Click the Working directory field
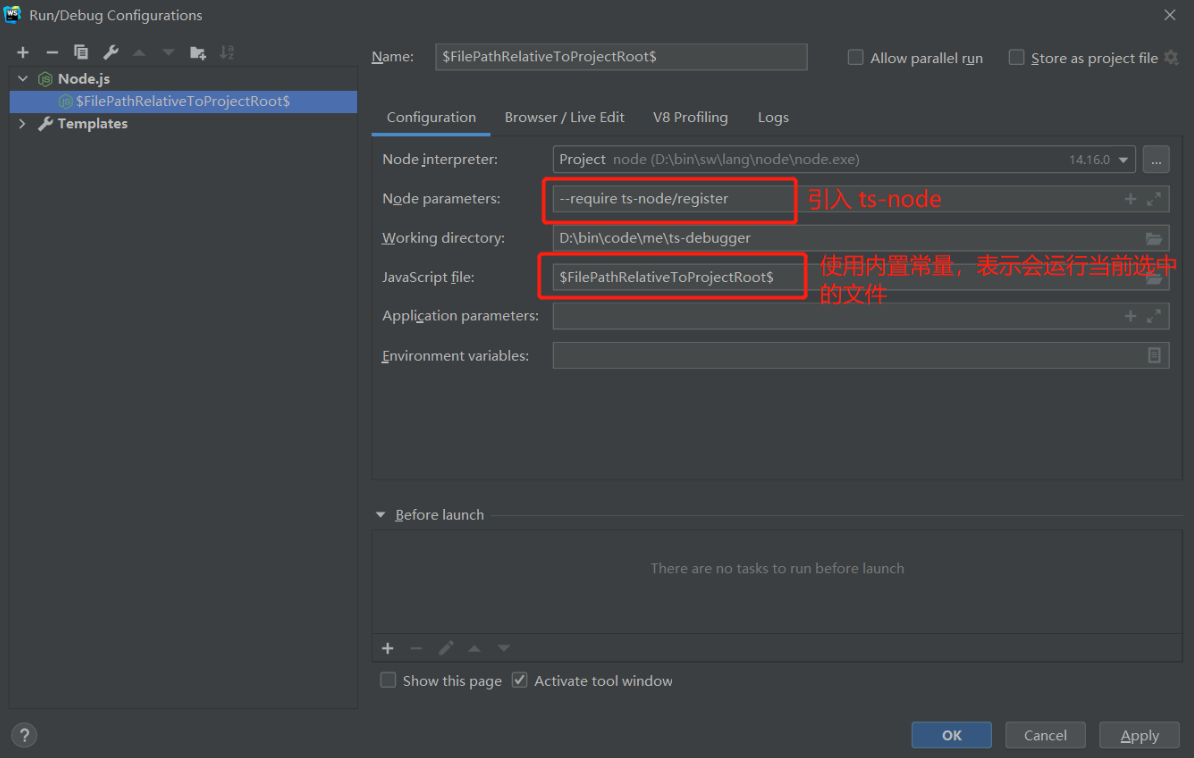The height and width of the screenshot is (758, 1194). [x=850, y=237]
